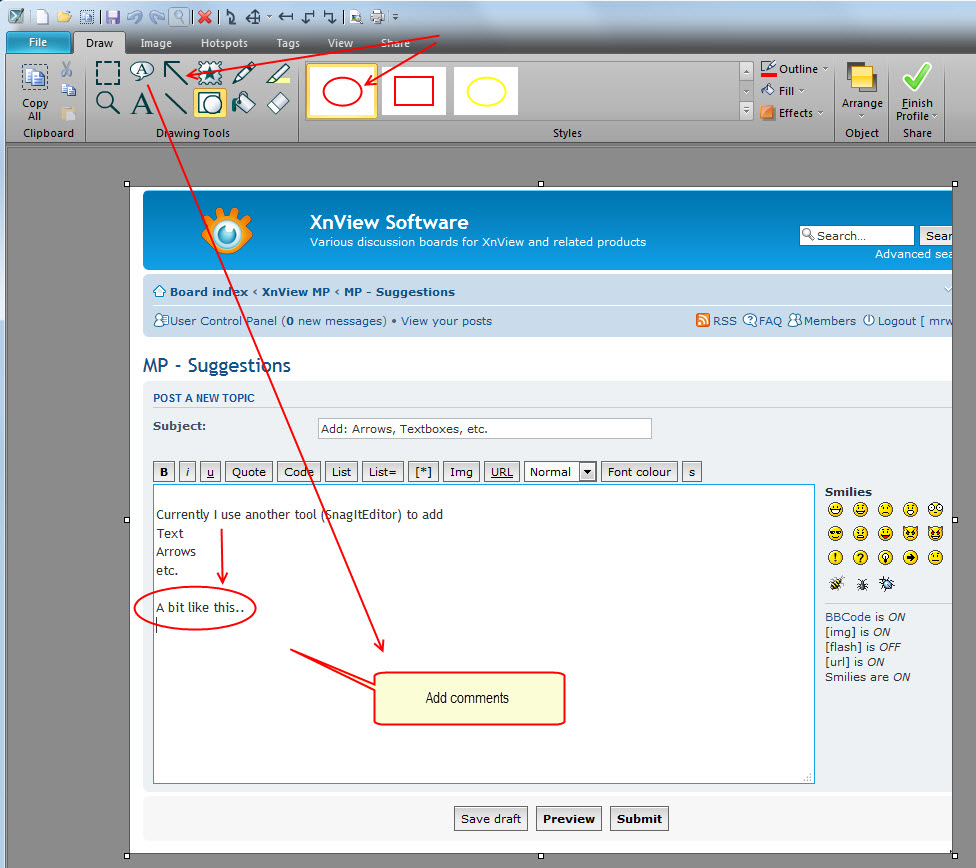Switch to the Image tab
Screen dimensions: 976x868
[x=156, y=43]
